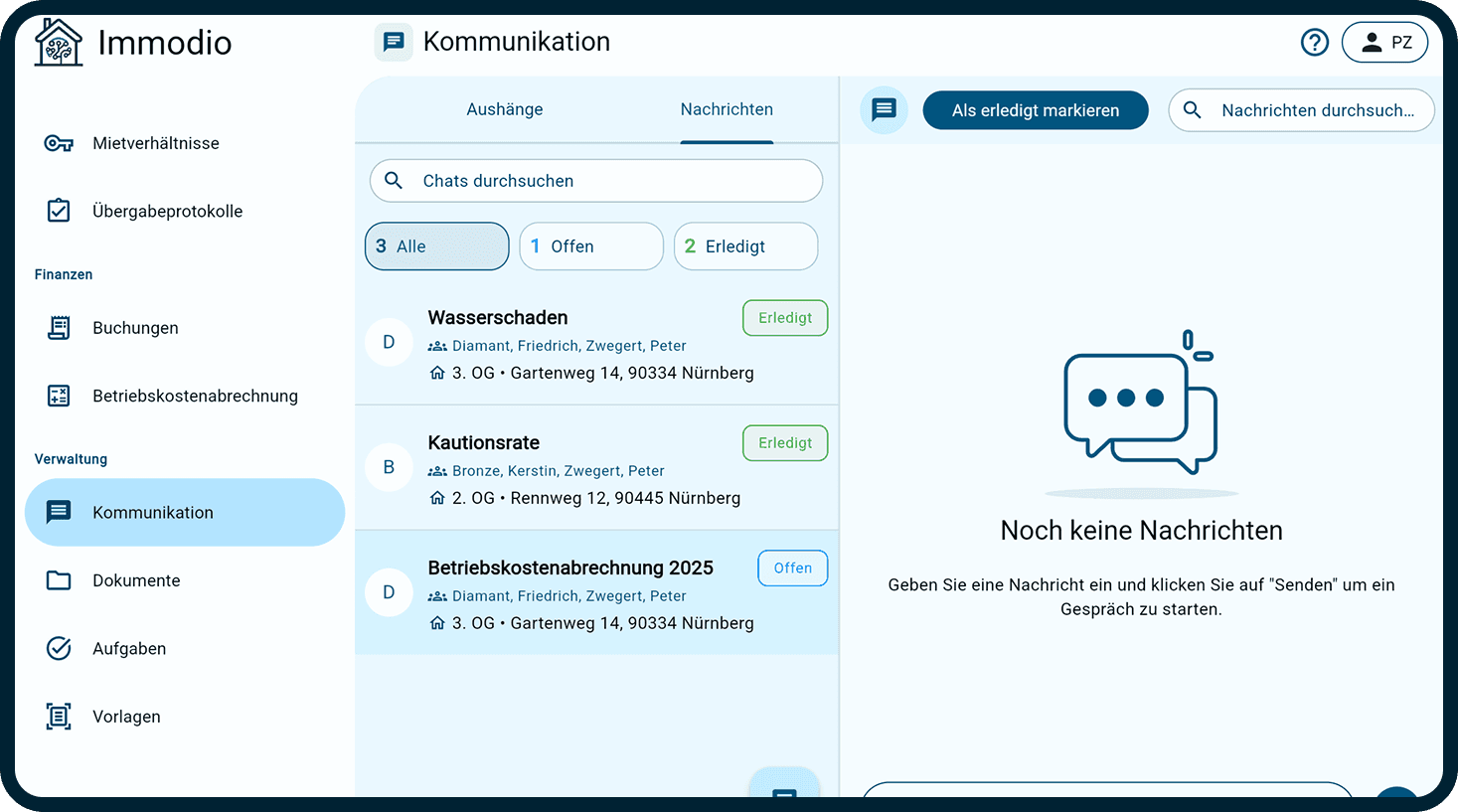Viewport: 1458px width, 812px height.
Task: Click Als erledigt markieren button
Action: pyautogui.click(x=1036, y=110)
